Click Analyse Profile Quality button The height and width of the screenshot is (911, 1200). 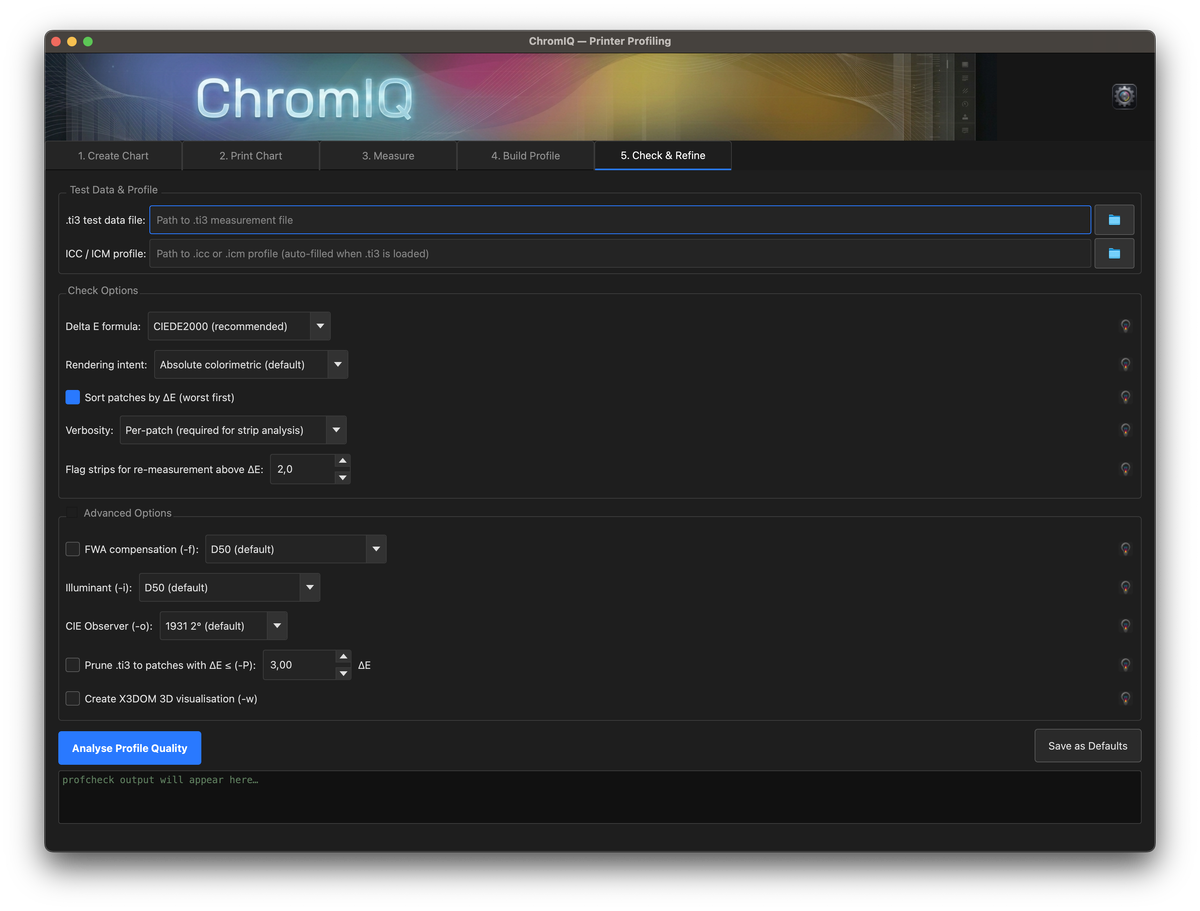(x=130, y=748)
